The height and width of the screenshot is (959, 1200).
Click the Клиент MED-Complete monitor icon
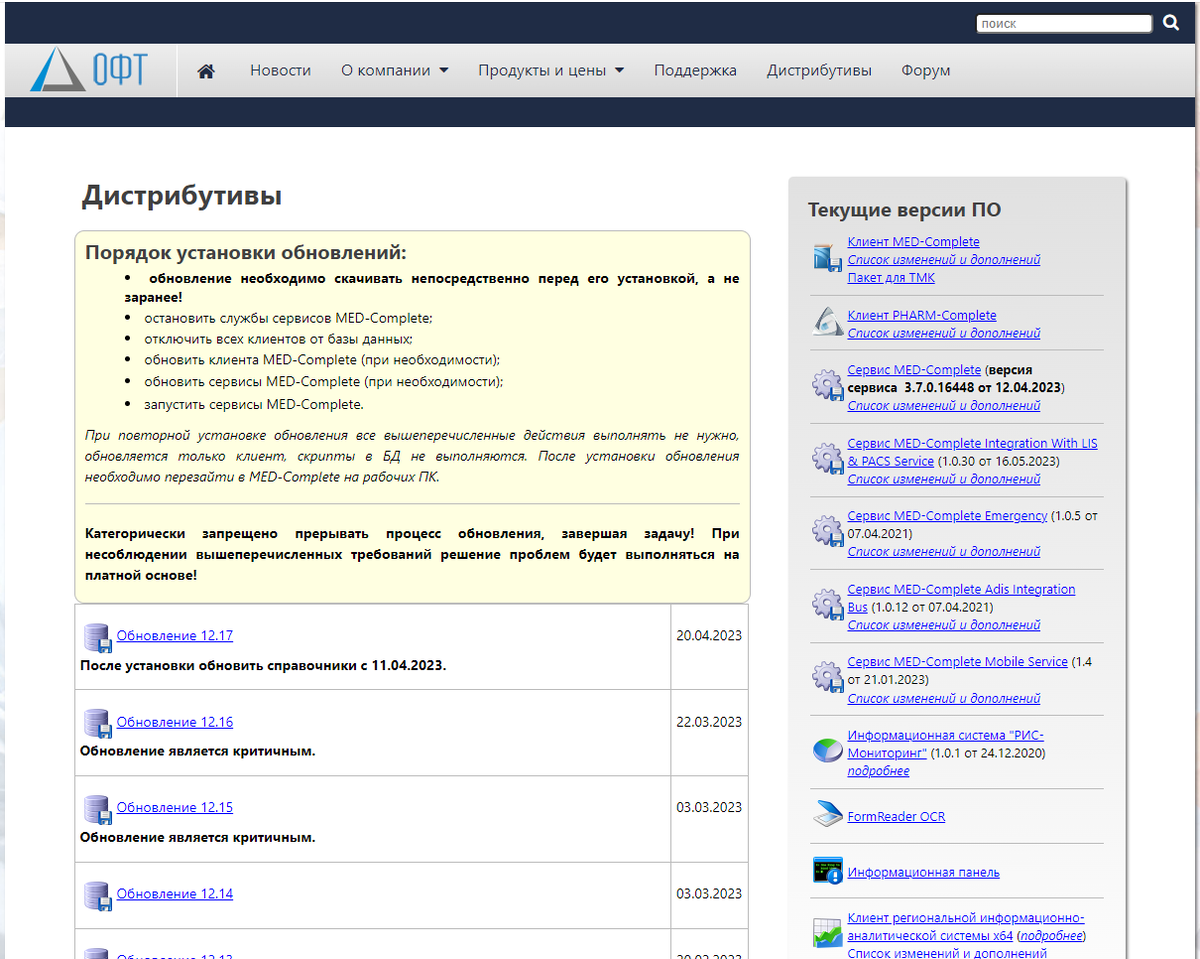tap(826, 258)
